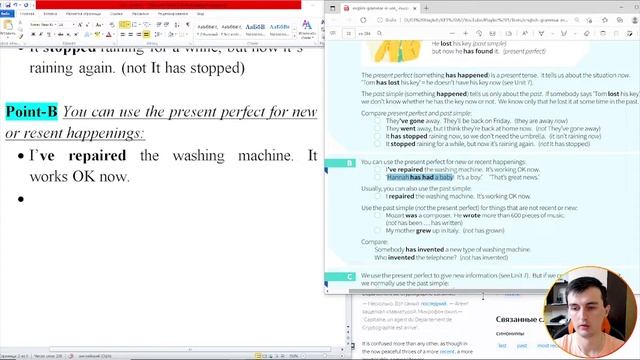Toggle superscript formatting in Word

(x=76, y=35)
